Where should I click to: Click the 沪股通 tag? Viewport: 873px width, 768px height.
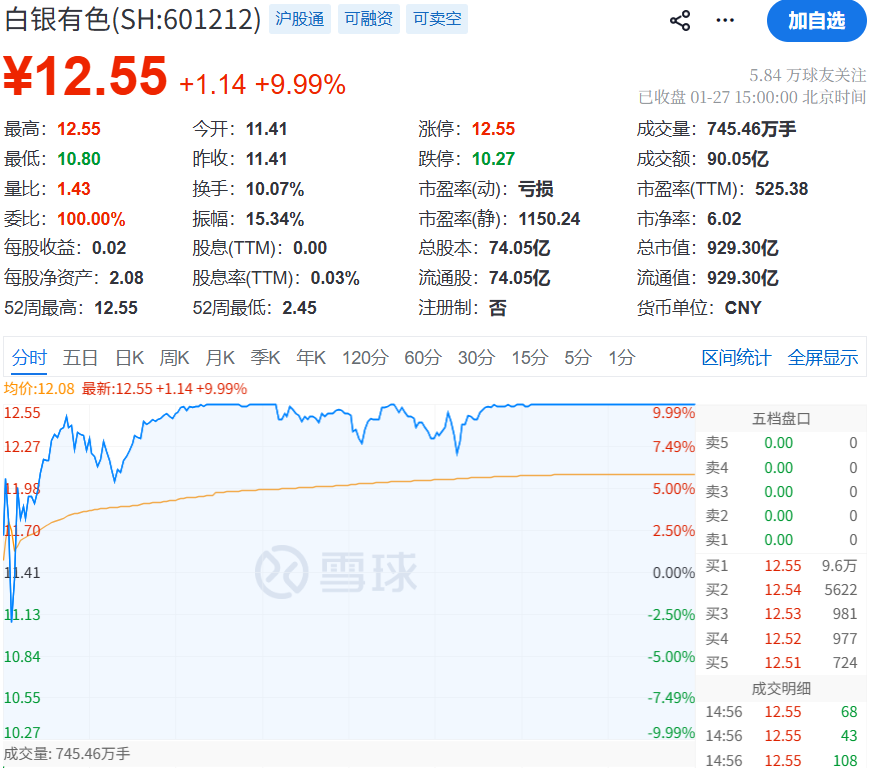click(299, 19)
